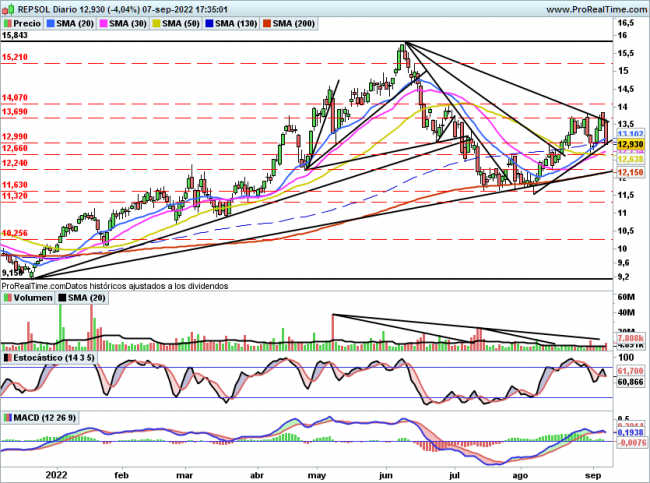This screenshot has height=483, width=650.
Task: Click the stochastic value tag 61,700
Action: click(630, 371)
